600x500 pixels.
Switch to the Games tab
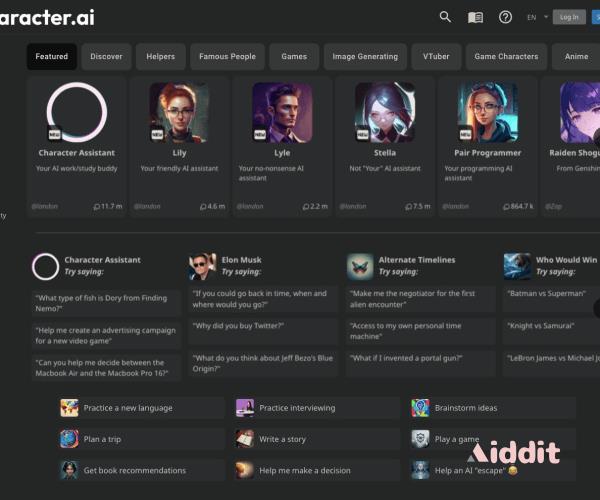tap(294, 57)
